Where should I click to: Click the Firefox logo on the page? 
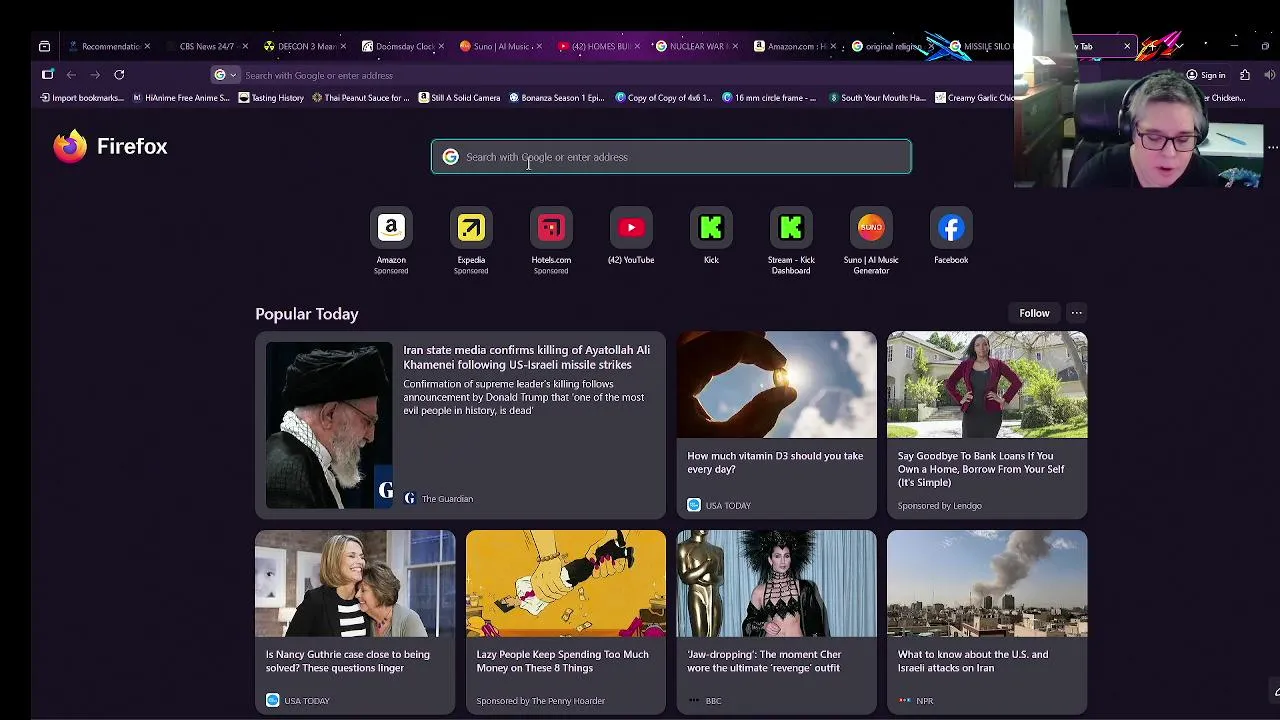pyautogui.click(x=70, y=146)
